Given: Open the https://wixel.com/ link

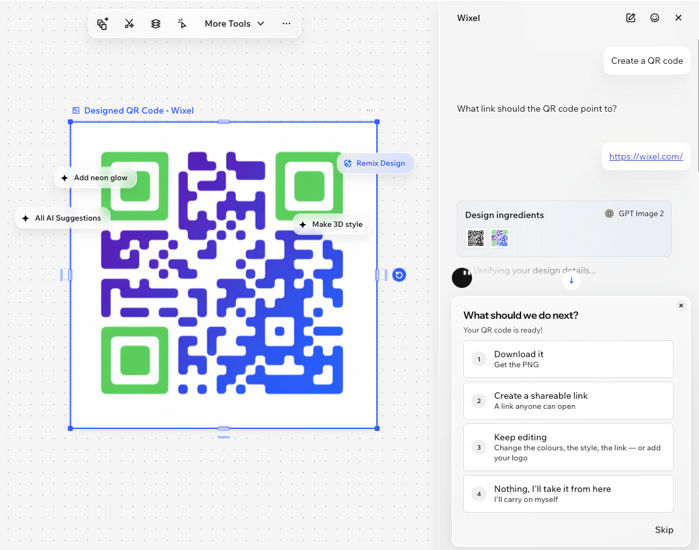Looking at the screenshot, I should 646,156.
